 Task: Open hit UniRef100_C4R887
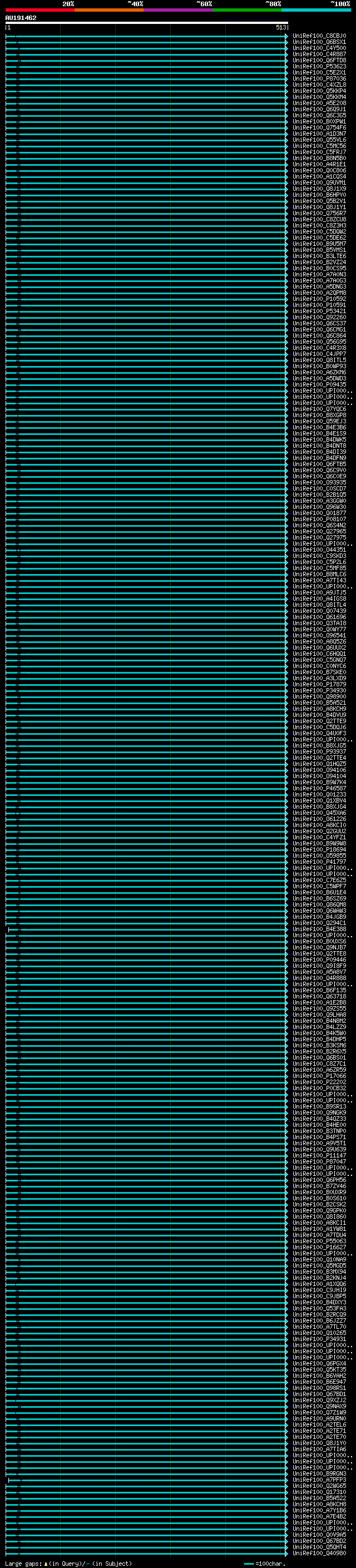click(319, 54)
